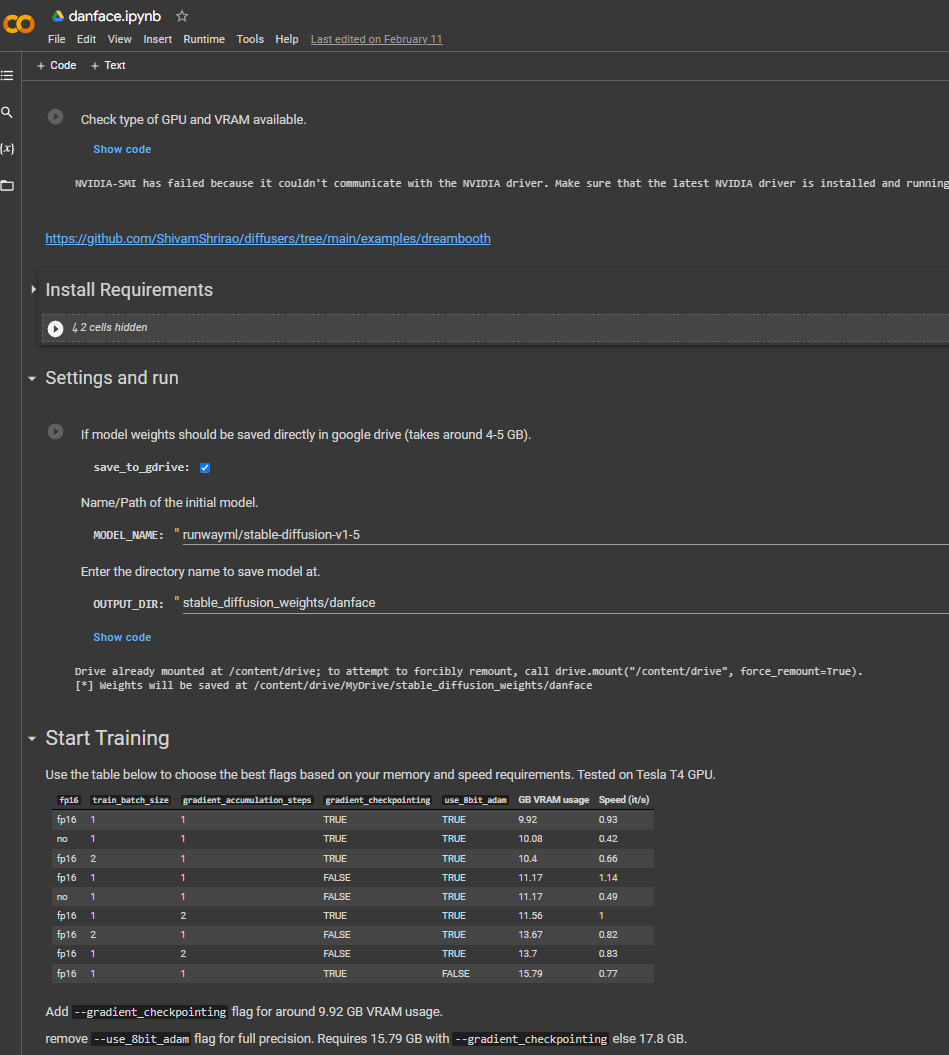949x1055 pixels.
Task: Open the Runtime menu
Action: tap(204, 39)
